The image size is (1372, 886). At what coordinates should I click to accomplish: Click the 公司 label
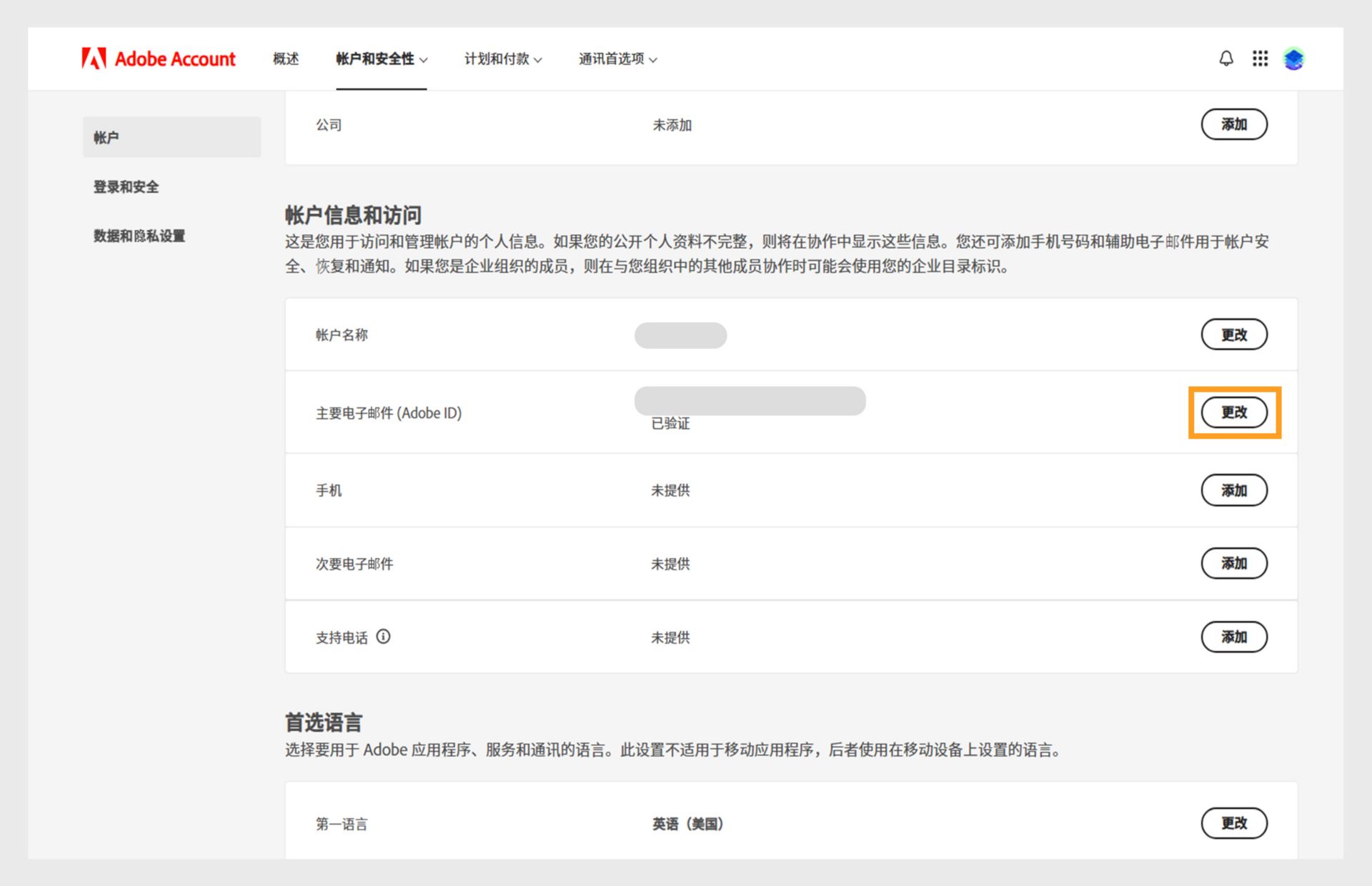point(329,125)
